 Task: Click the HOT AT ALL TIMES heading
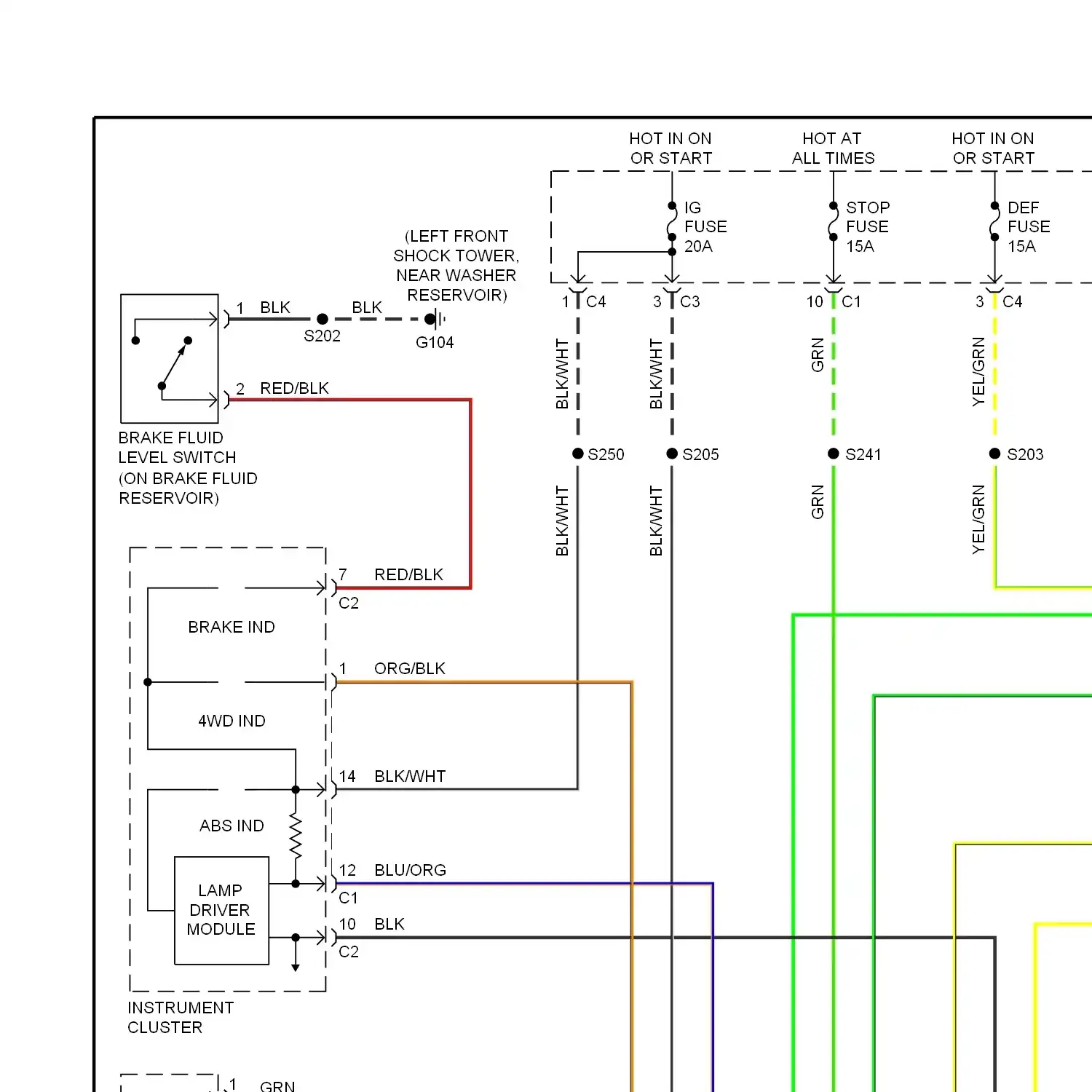(x=833, y=149)
